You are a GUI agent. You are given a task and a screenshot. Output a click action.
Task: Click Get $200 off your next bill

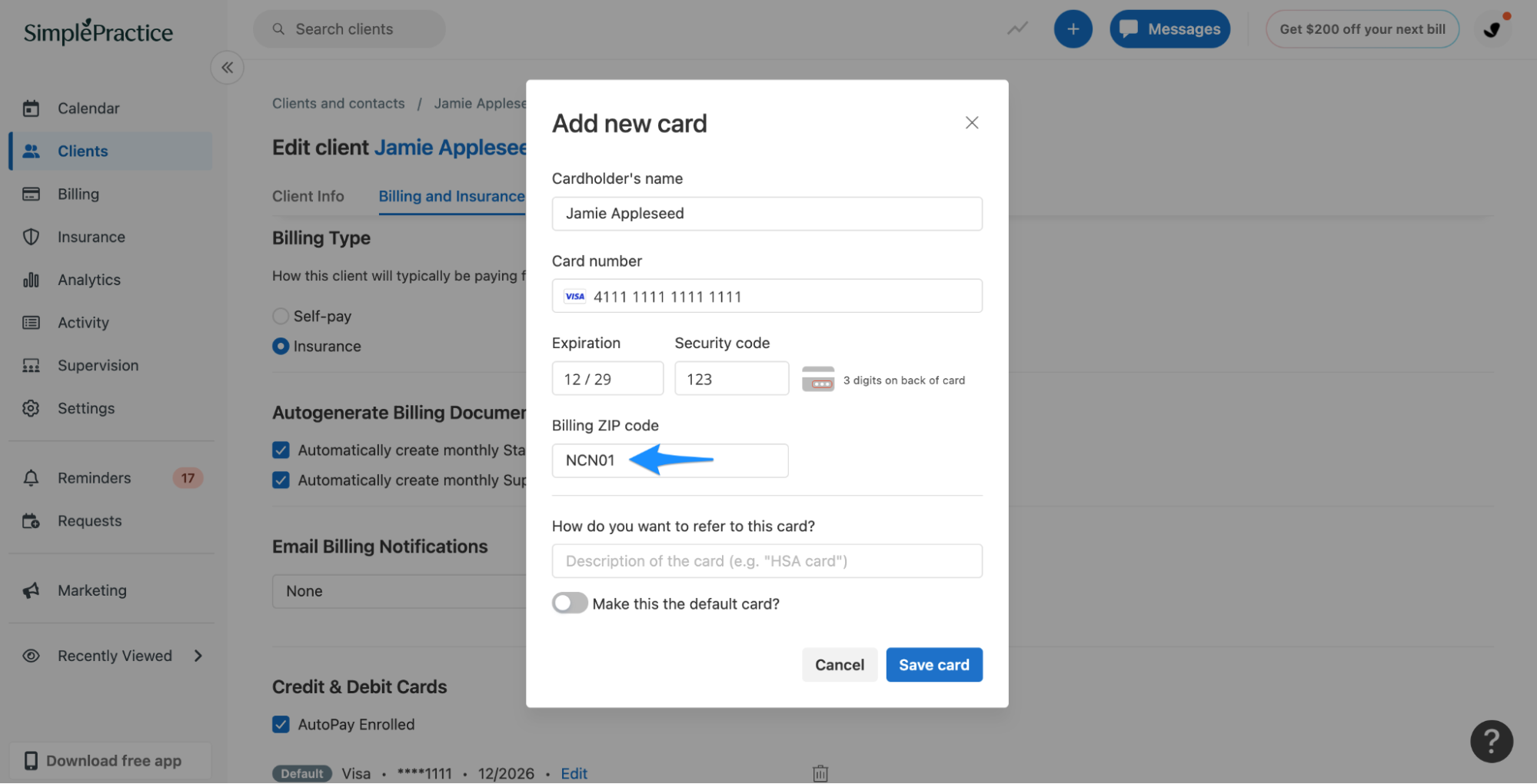pos(1362,29)
